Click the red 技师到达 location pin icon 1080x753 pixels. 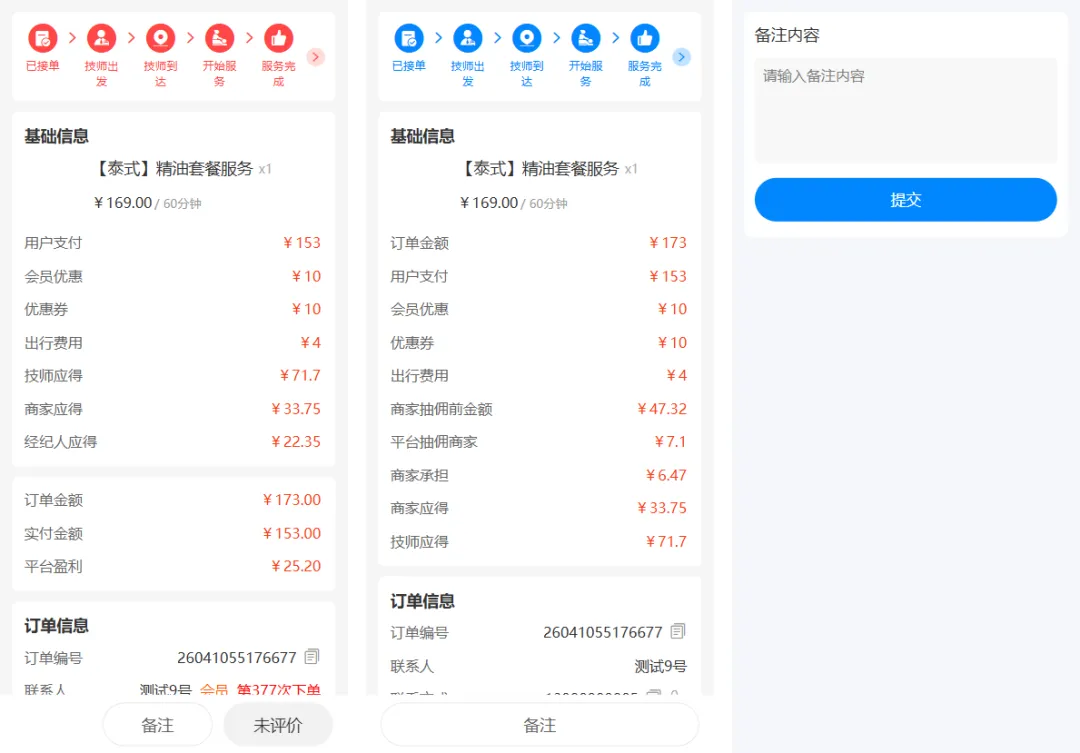pos(160,39)
